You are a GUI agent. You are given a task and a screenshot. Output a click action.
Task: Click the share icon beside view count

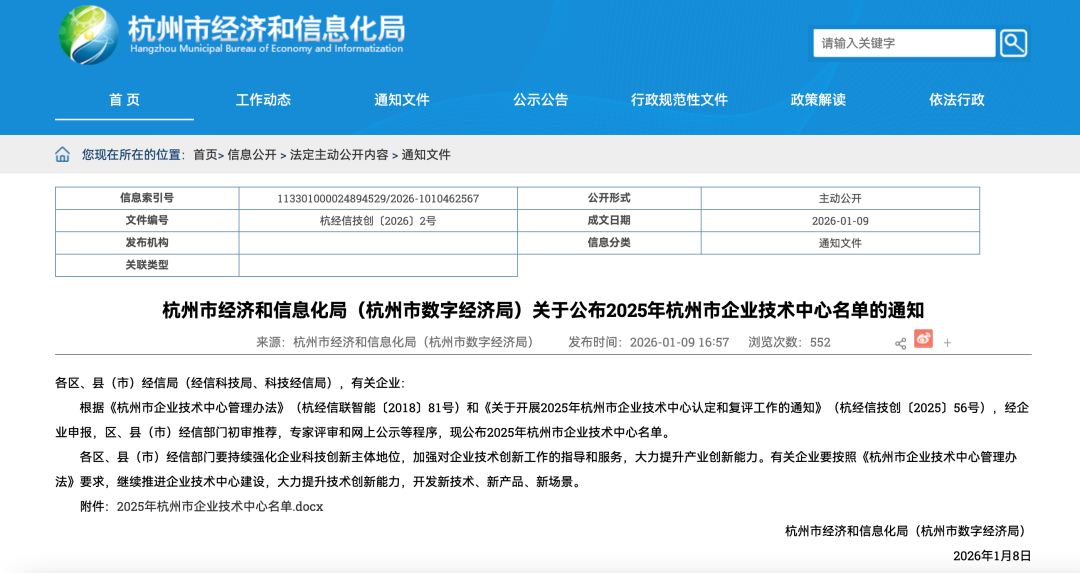pyautogui.click(x=900, y=343)
